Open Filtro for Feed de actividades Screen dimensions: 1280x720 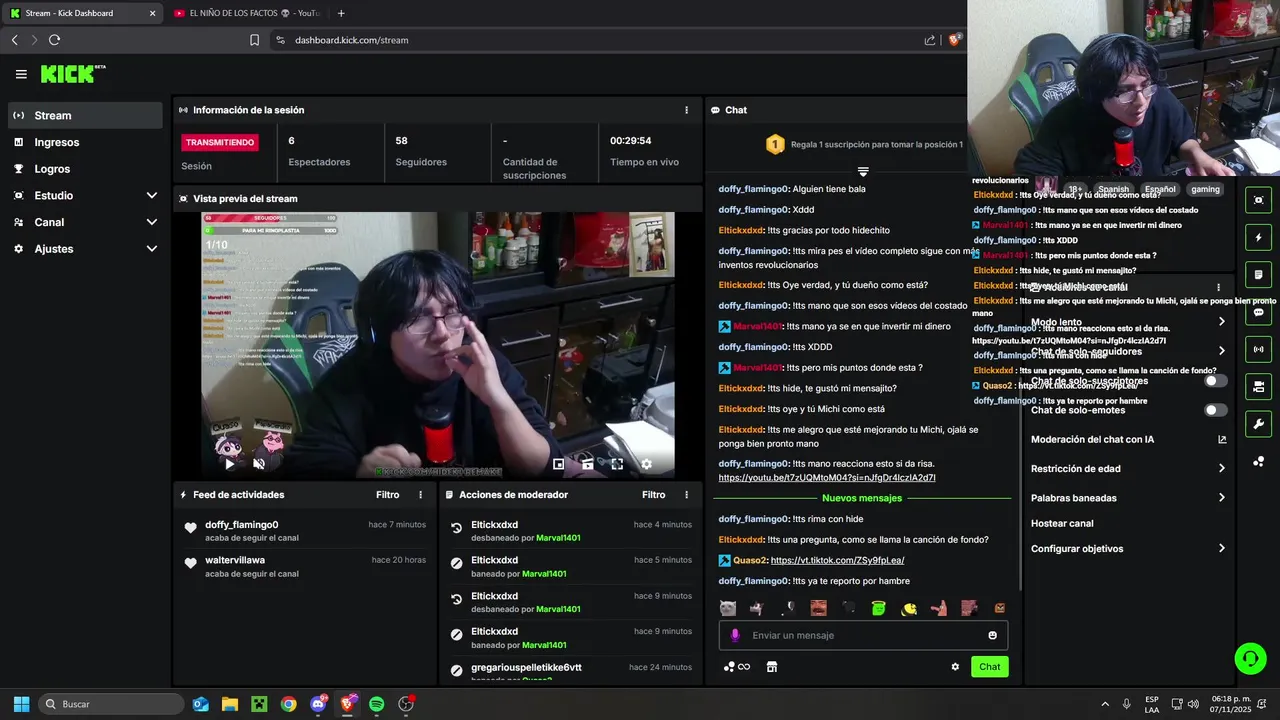(387, 495)
